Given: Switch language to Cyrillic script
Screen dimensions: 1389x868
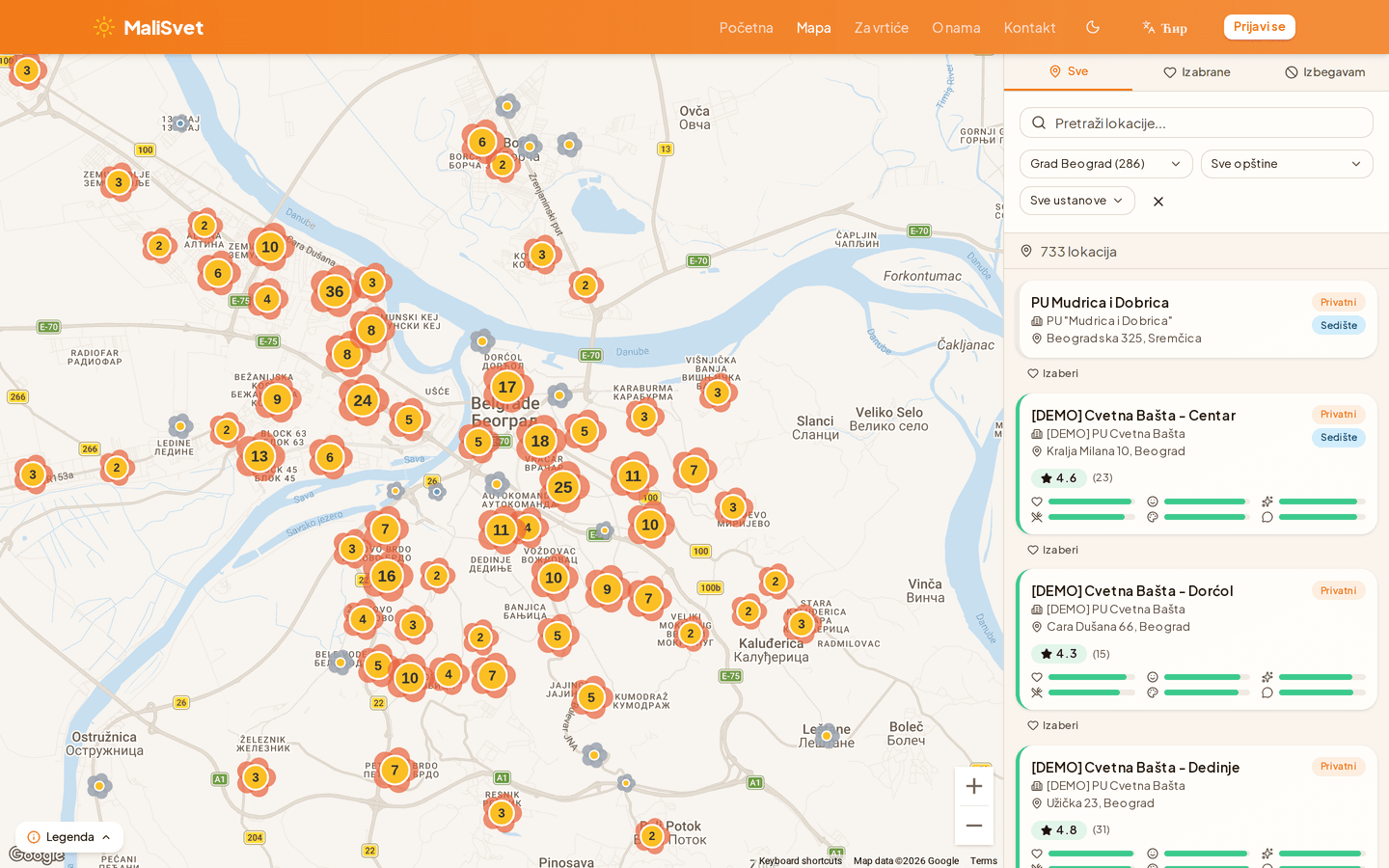Looking at the screenshot, I should pyautogui.click(x=1164, y=28).
